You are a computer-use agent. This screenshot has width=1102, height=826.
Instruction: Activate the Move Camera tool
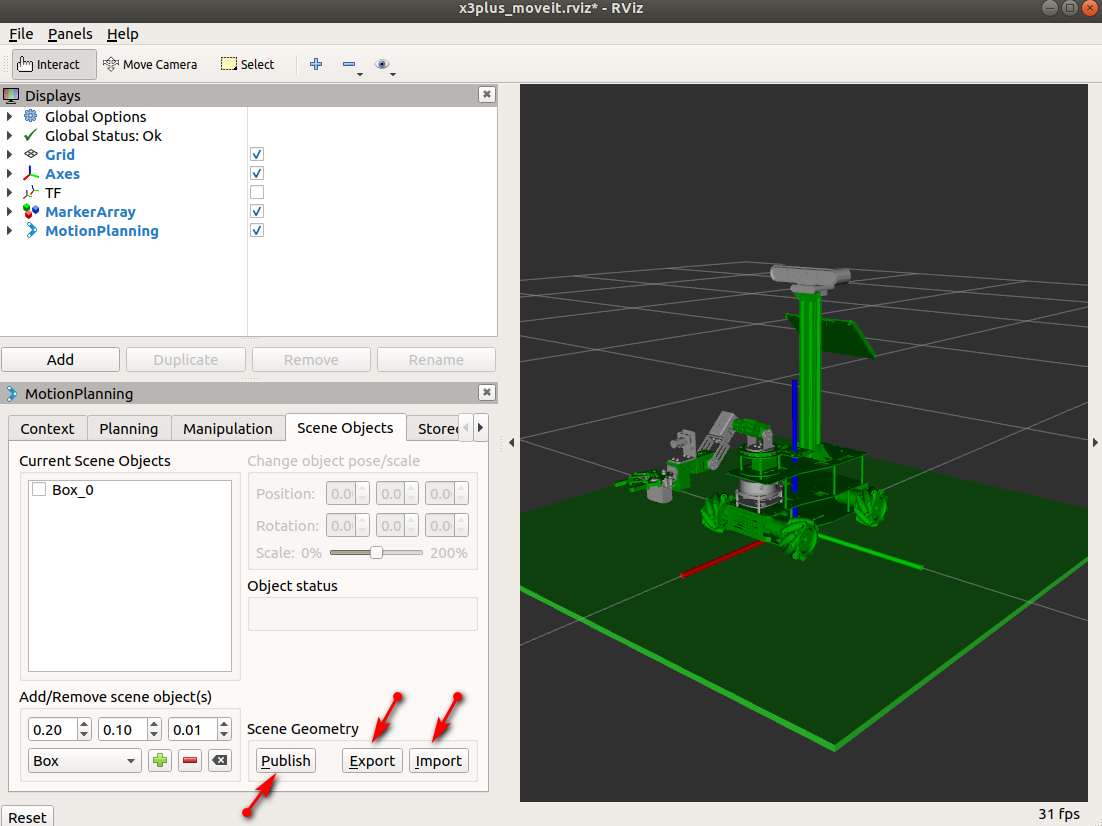[150, 64]
